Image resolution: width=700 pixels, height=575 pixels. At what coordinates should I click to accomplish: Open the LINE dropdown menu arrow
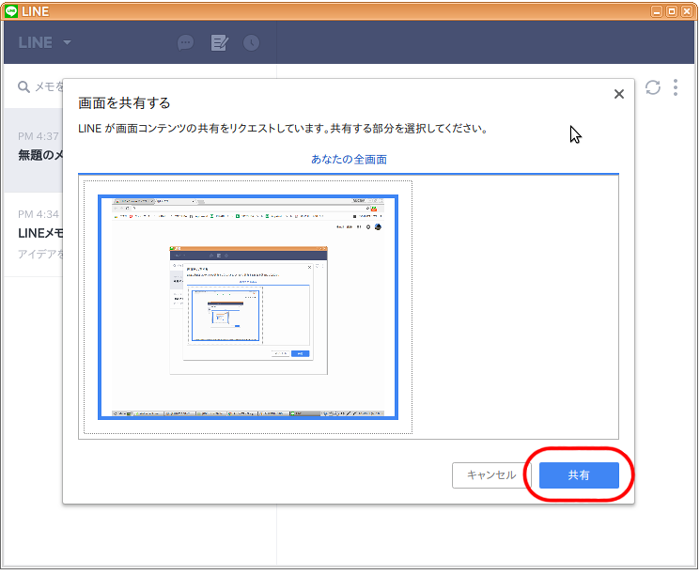pyautogui.click(x=67, y=42)
